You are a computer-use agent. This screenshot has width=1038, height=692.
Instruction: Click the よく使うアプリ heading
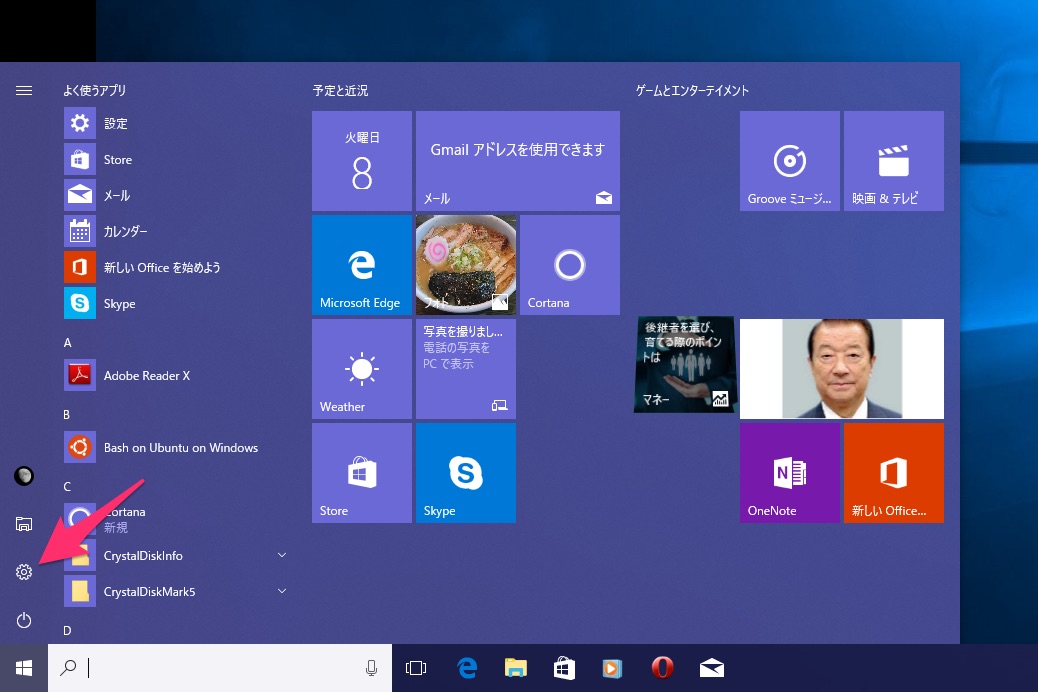tap(95, 91)
